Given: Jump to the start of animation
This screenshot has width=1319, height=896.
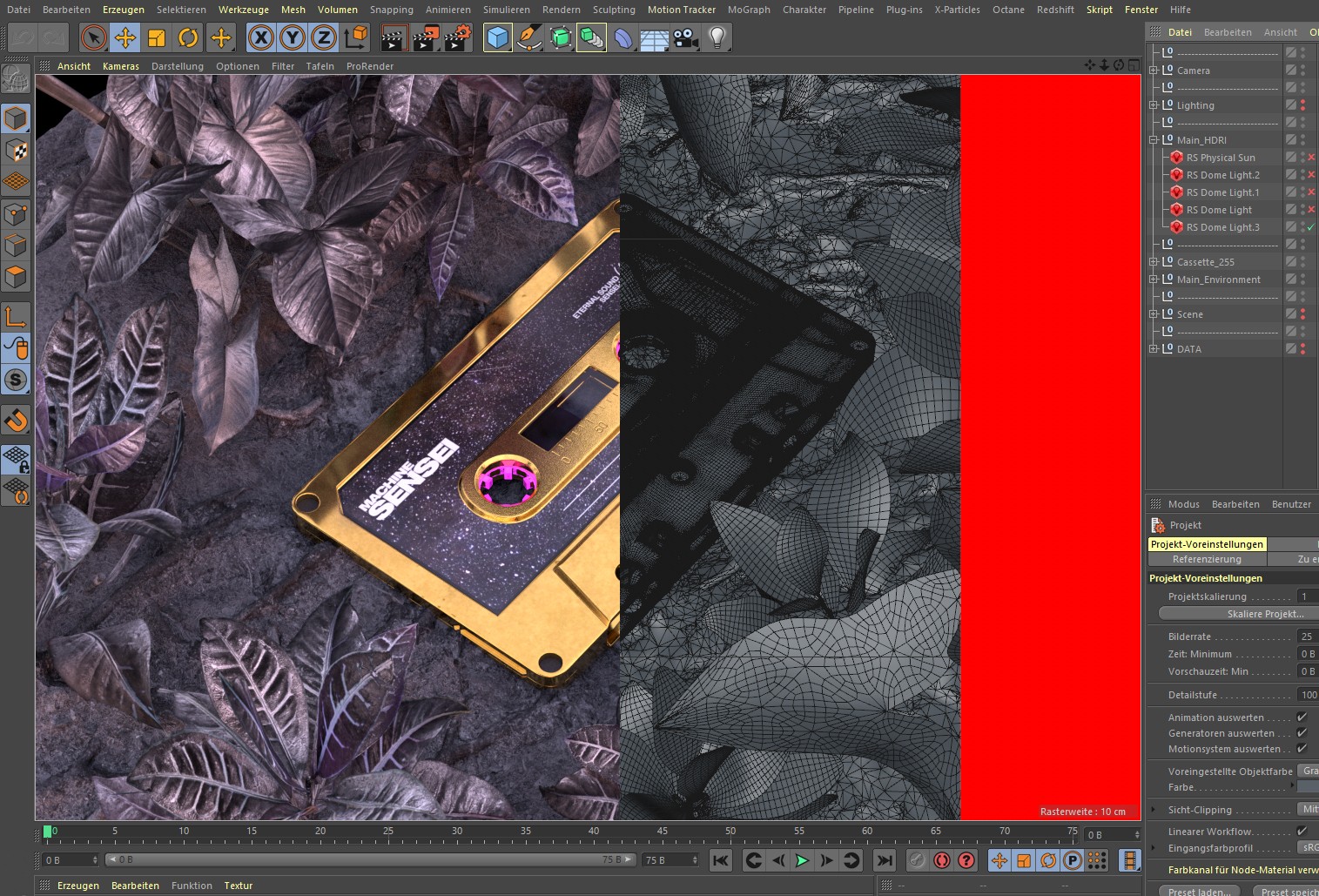Looking at the screenshot, I should [721, 860].
